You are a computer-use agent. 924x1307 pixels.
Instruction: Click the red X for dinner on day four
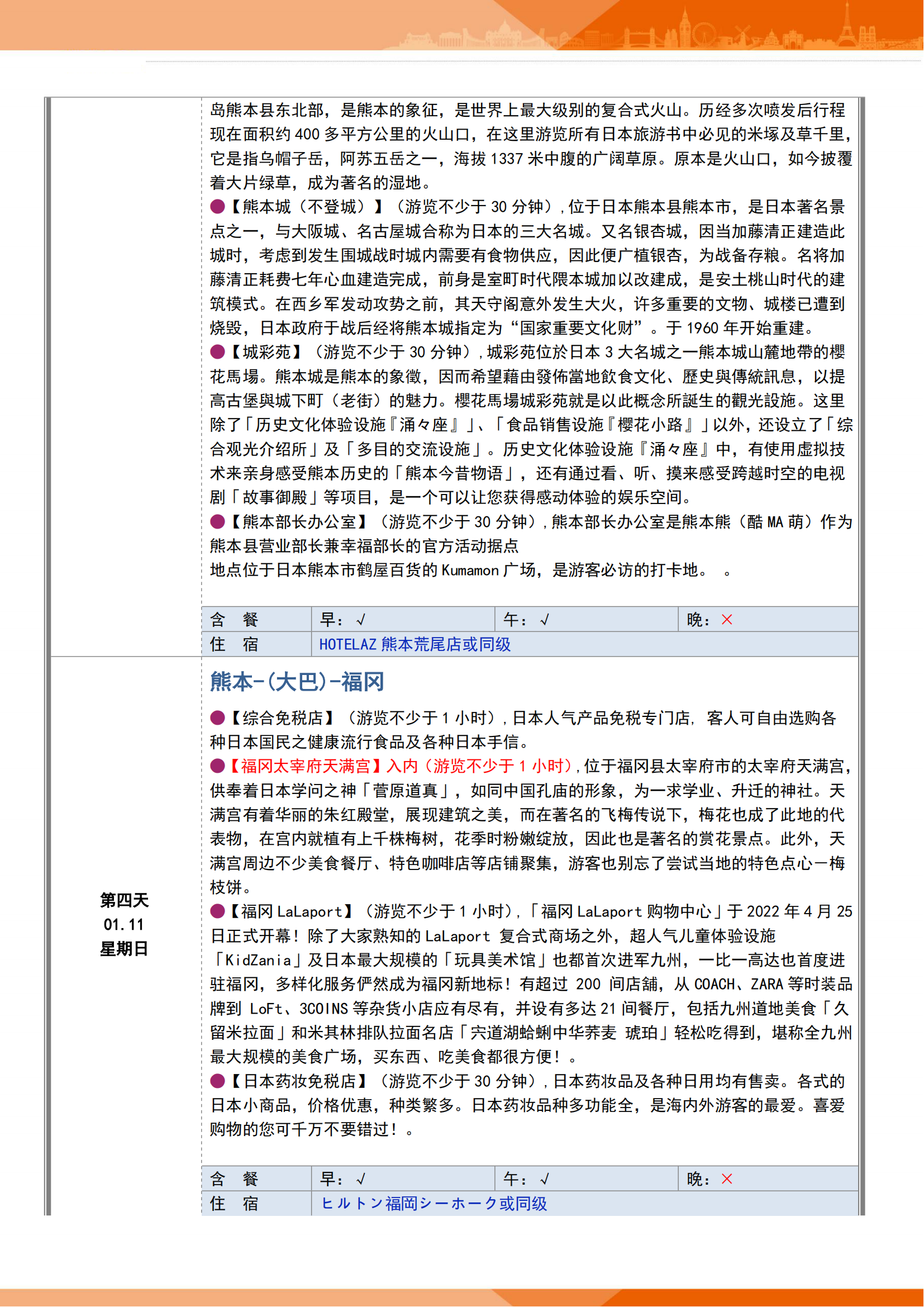(x=727, y=1178)
